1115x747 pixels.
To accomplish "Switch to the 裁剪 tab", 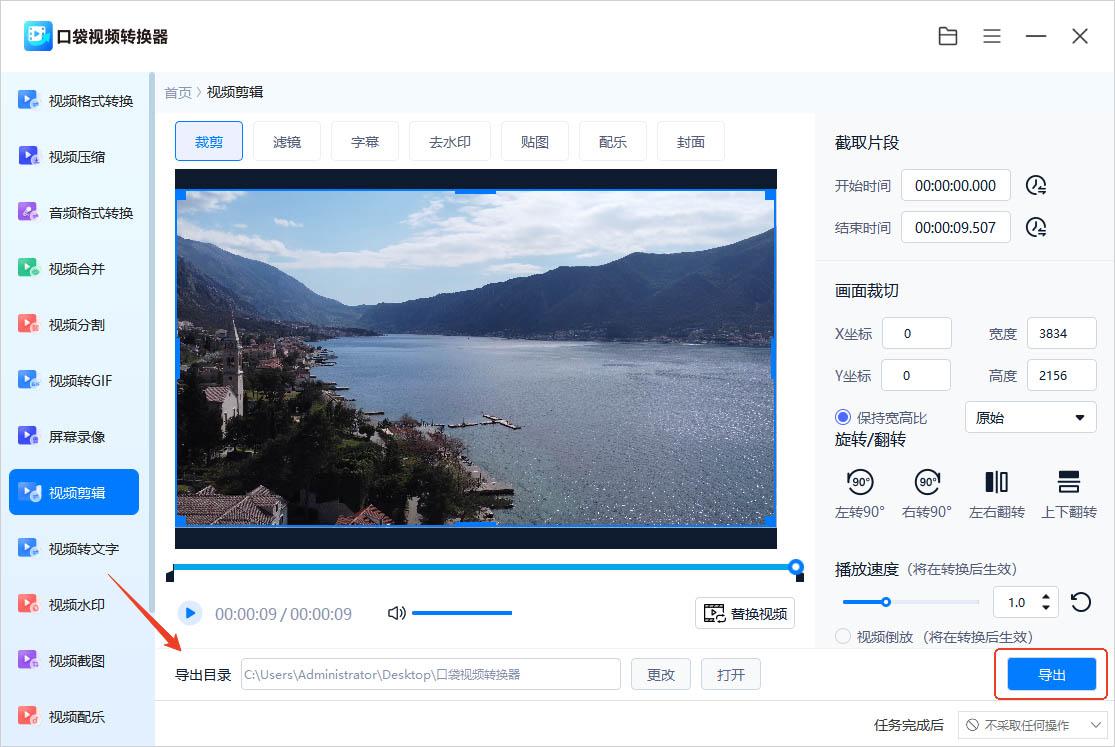I will (209, 142).
